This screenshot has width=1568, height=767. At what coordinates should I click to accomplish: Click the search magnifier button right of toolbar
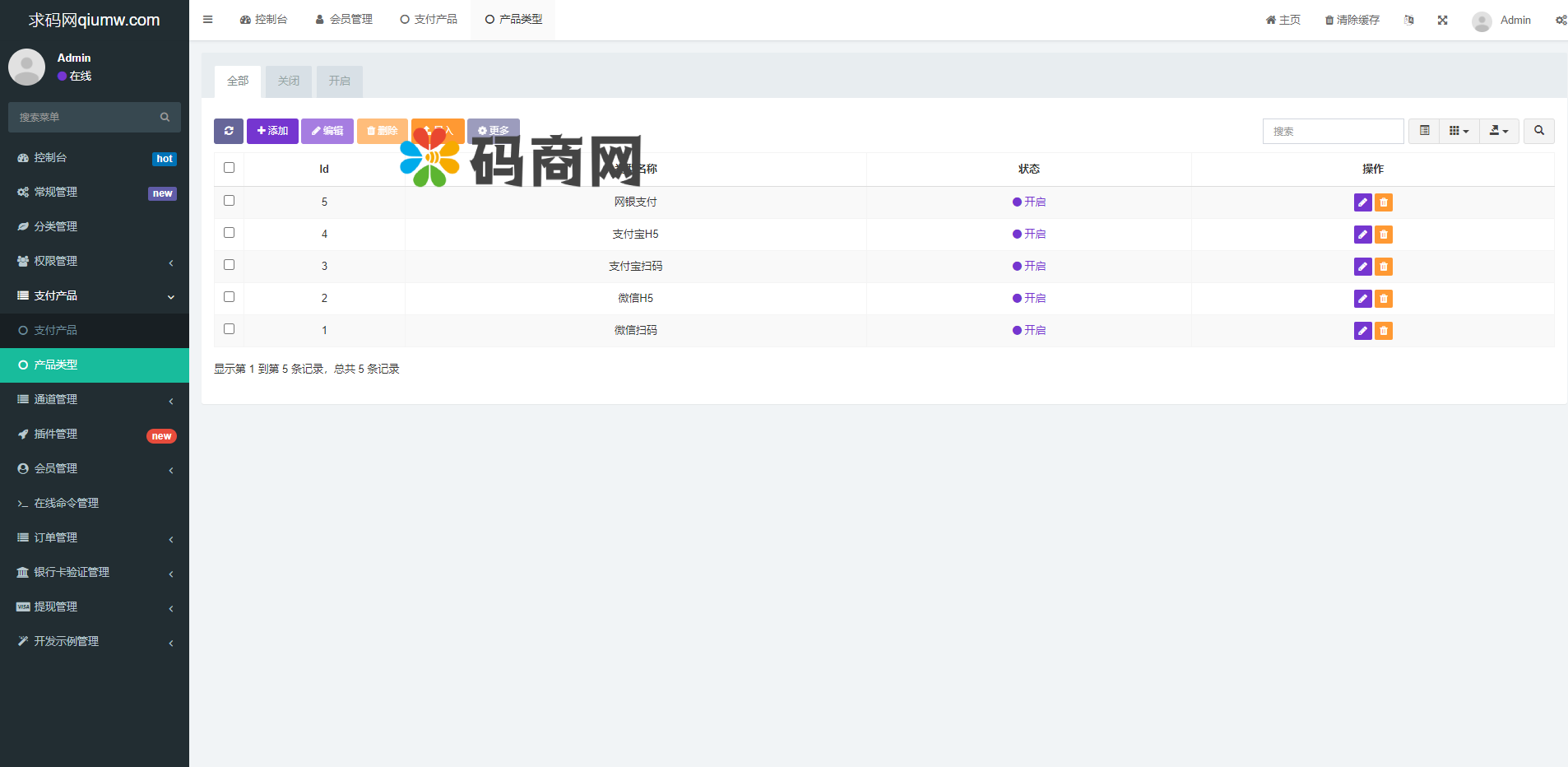tap(1538, 131)
